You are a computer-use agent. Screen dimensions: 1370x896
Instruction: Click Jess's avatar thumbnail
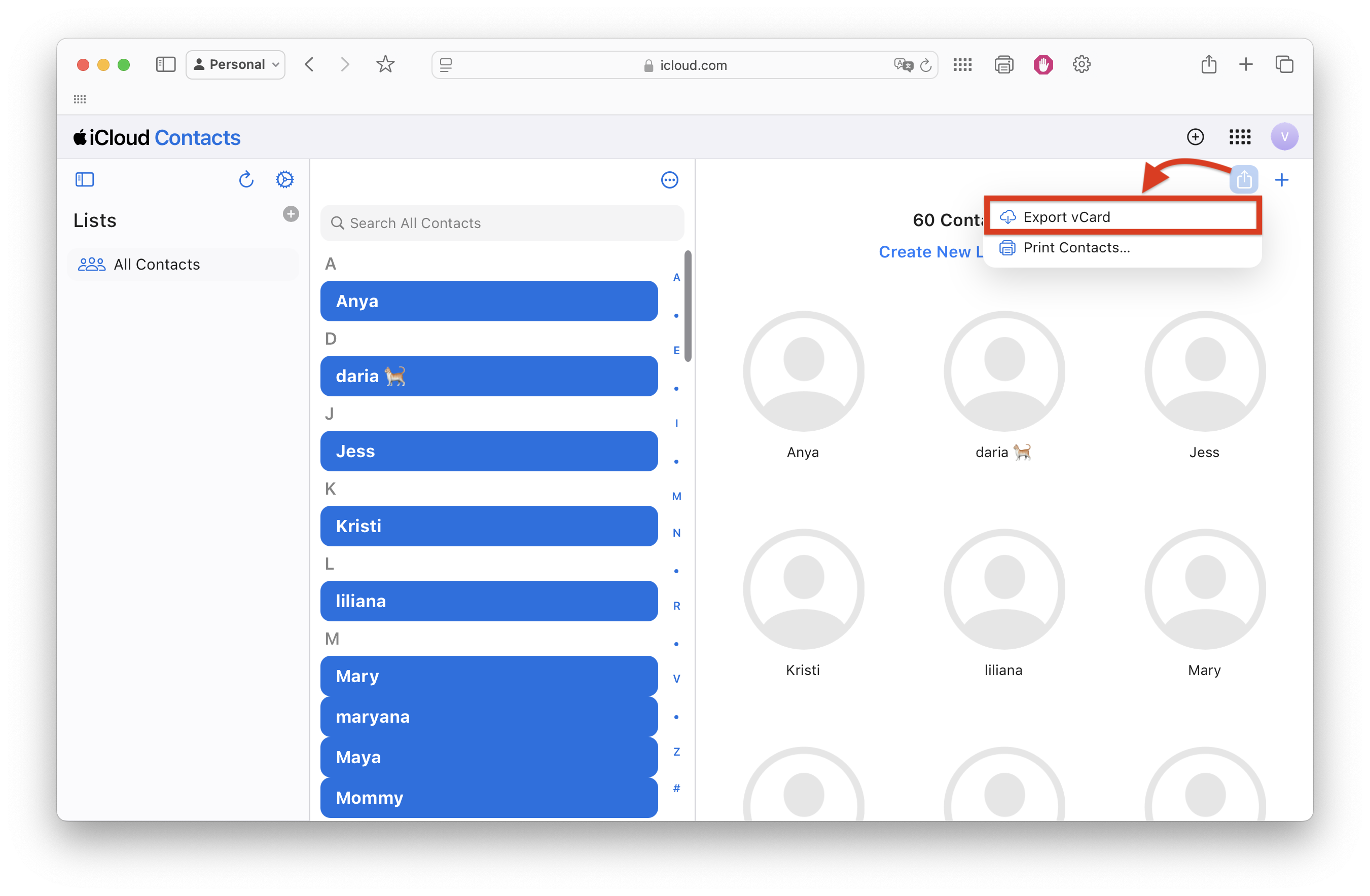(x=1205, y=372)
